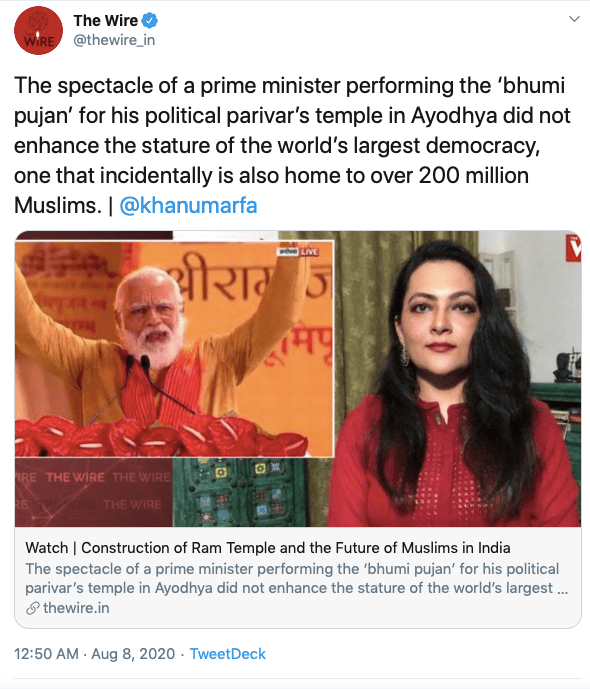Open the thewire.in domain link
Image resolution: width=590 pixels, height=689 pixels.
pyautogui.click(x=76, y=608)
